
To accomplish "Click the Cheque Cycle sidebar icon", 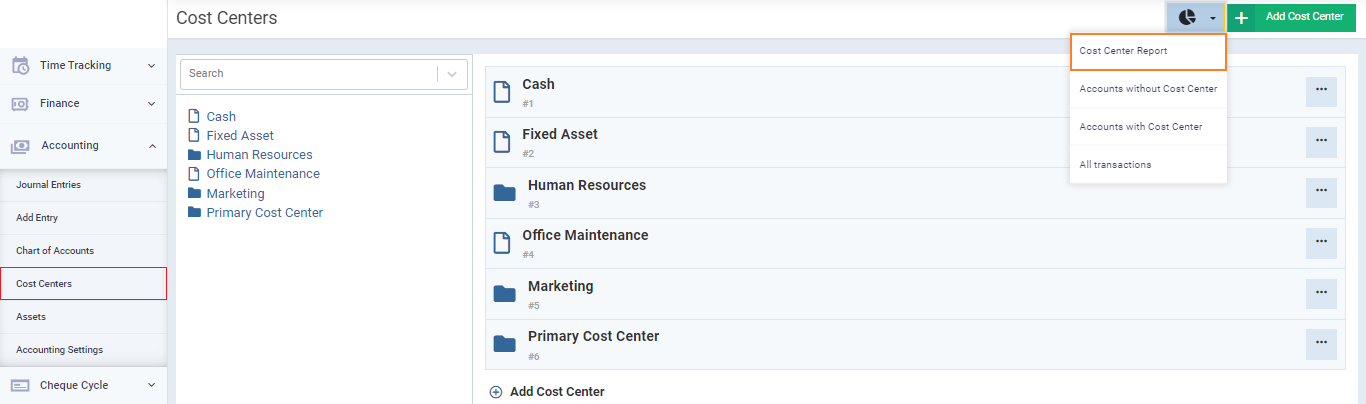I will click(20, 385).
